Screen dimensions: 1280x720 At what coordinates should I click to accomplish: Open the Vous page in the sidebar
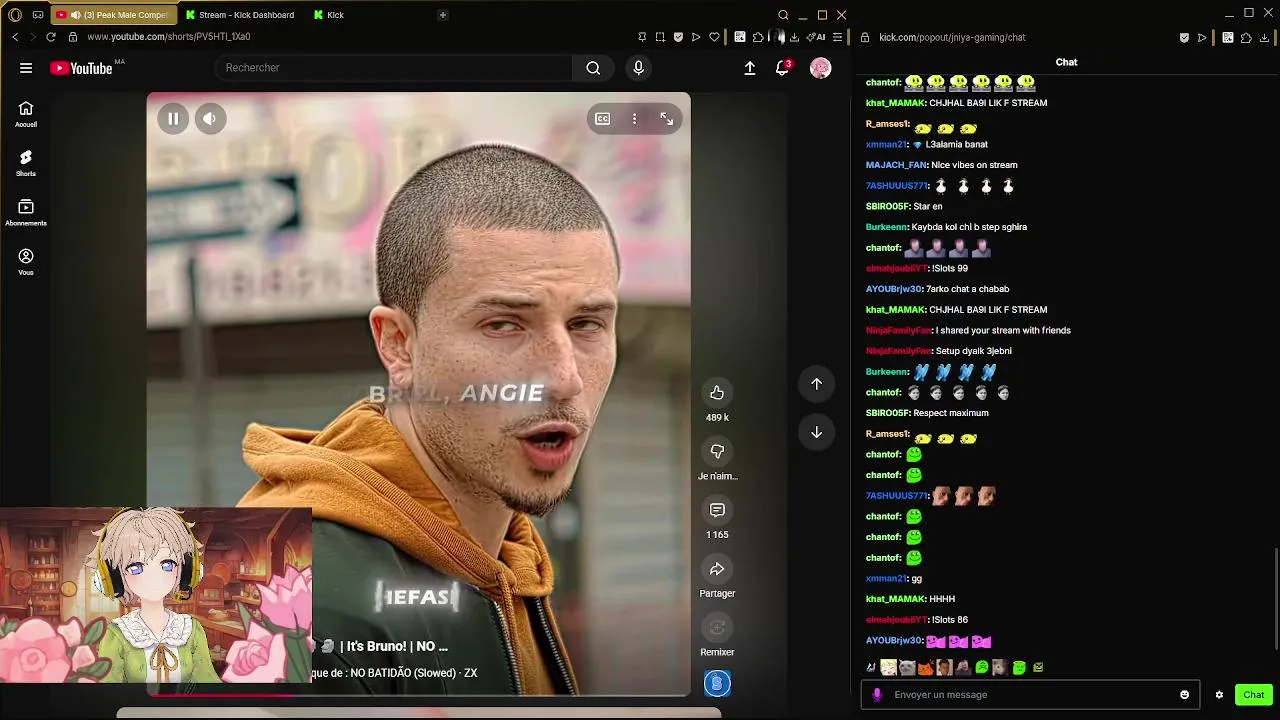pos(26,262)
